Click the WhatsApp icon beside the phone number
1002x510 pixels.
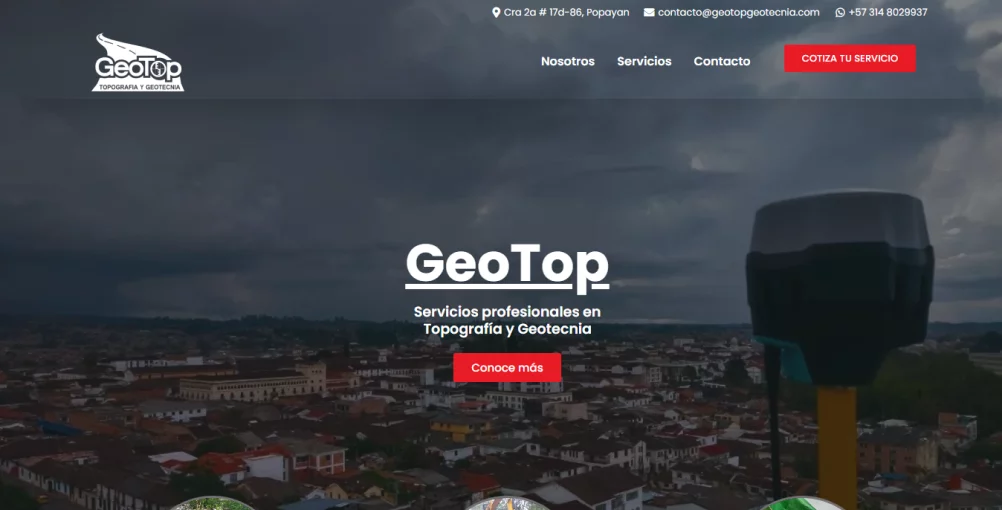pos(840,12)
